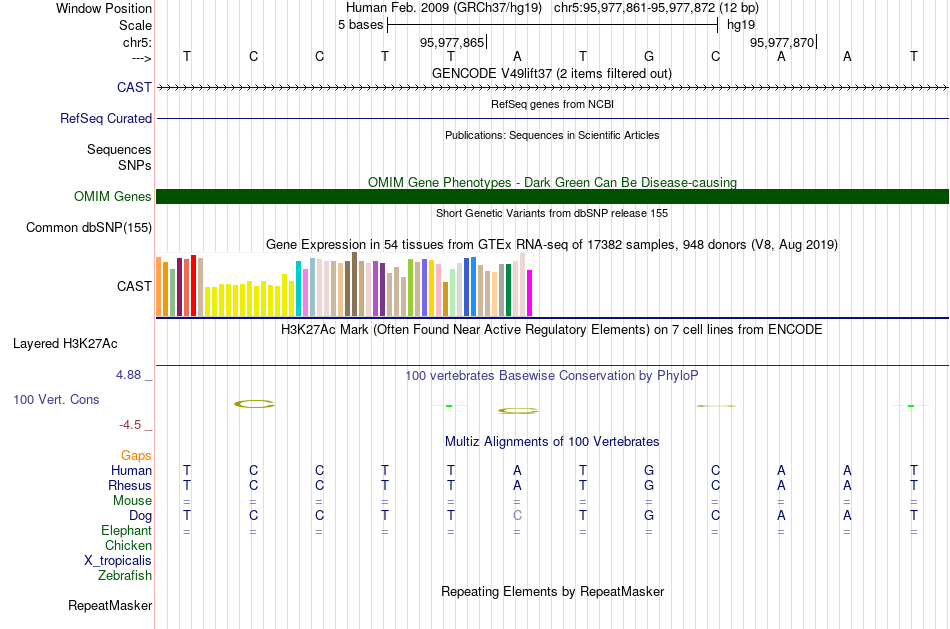Select the Rhesus species row label

click(x=130, y=485)
